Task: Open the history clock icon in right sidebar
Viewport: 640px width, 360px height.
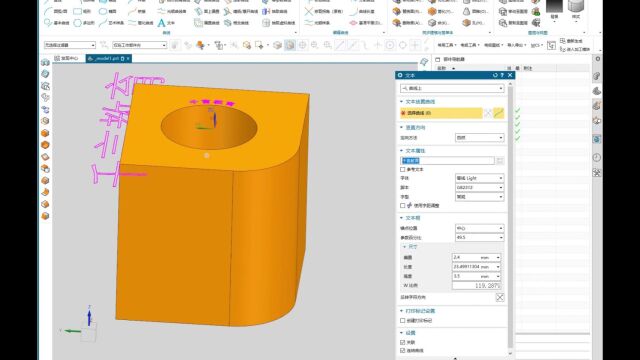Action: coord(597,158)
